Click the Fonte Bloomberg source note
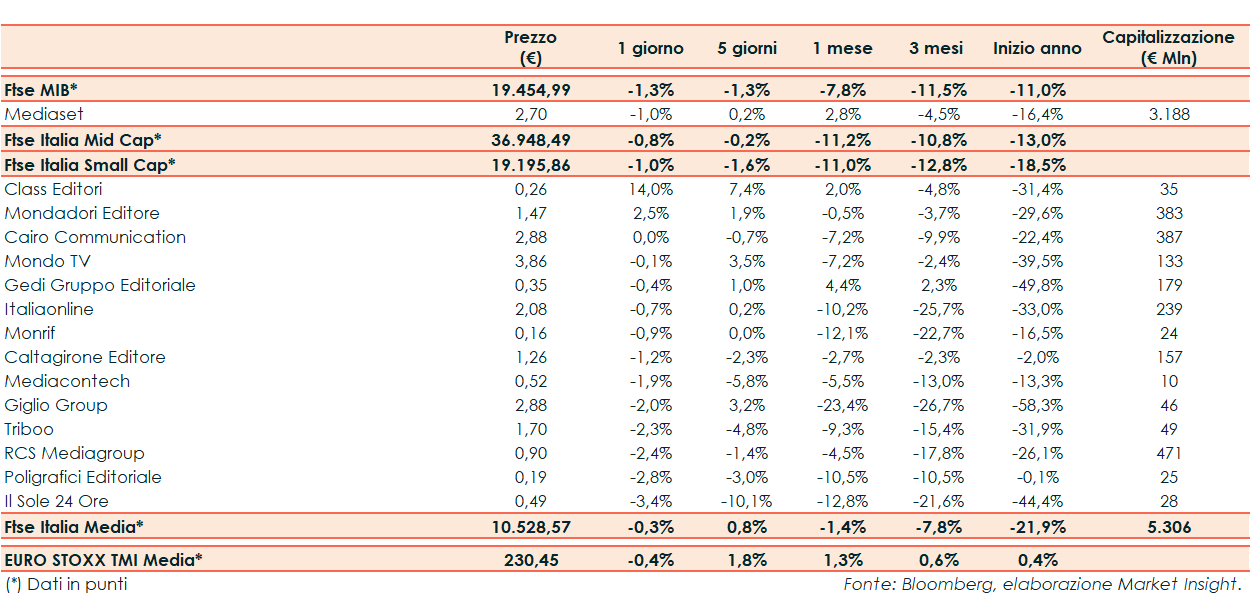 [1041, 584]
